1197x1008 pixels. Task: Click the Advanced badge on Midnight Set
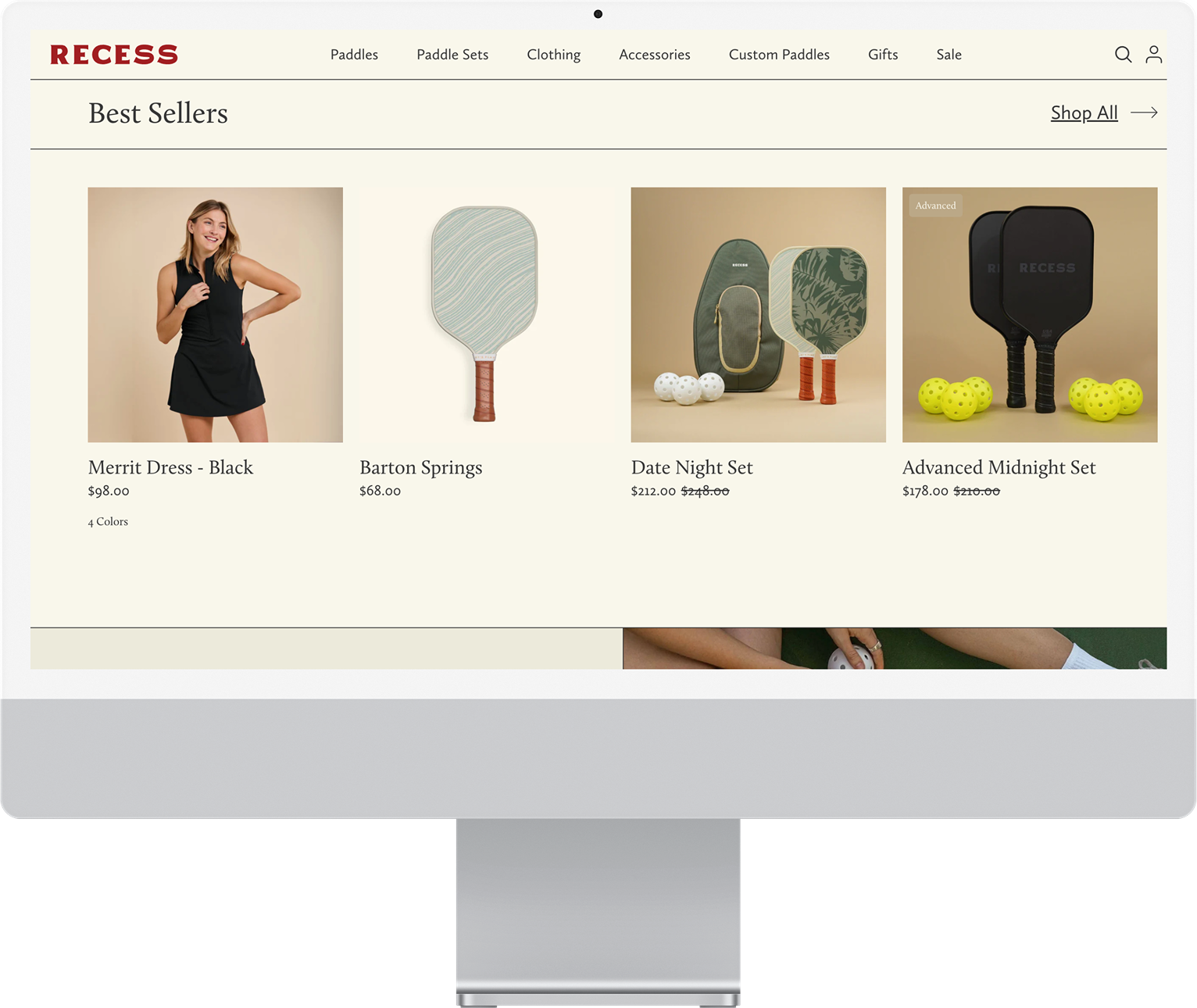tap(935, 206)
